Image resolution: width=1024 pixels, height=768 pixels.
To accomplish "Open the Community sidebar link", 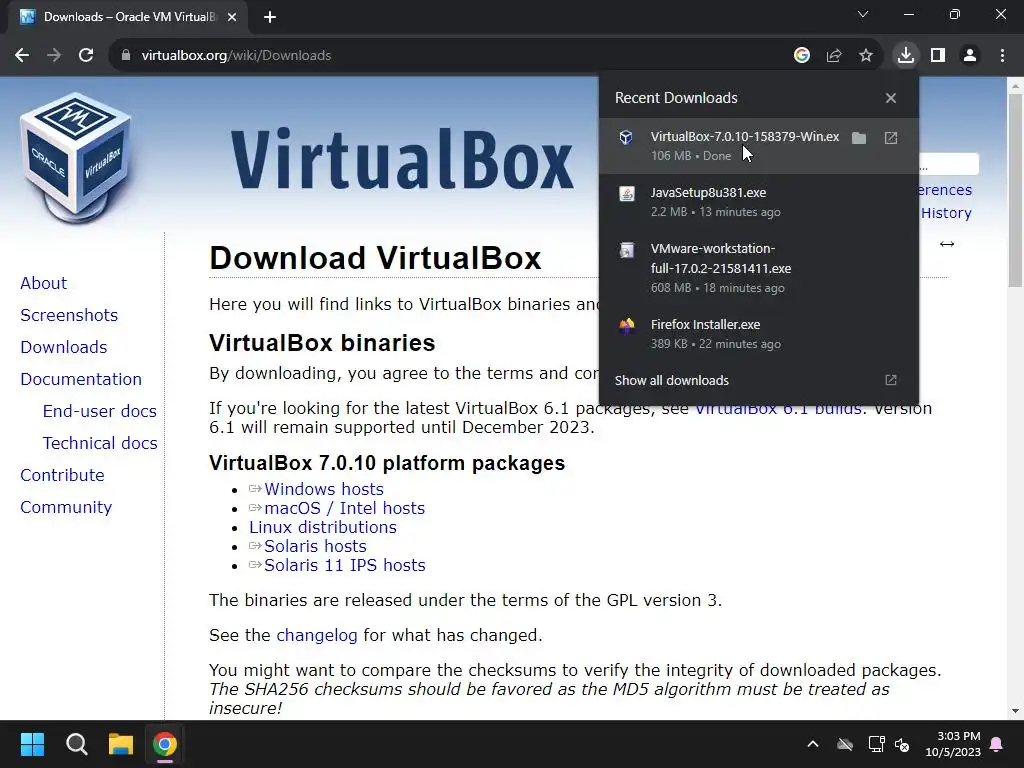I will tap(66, 507).
